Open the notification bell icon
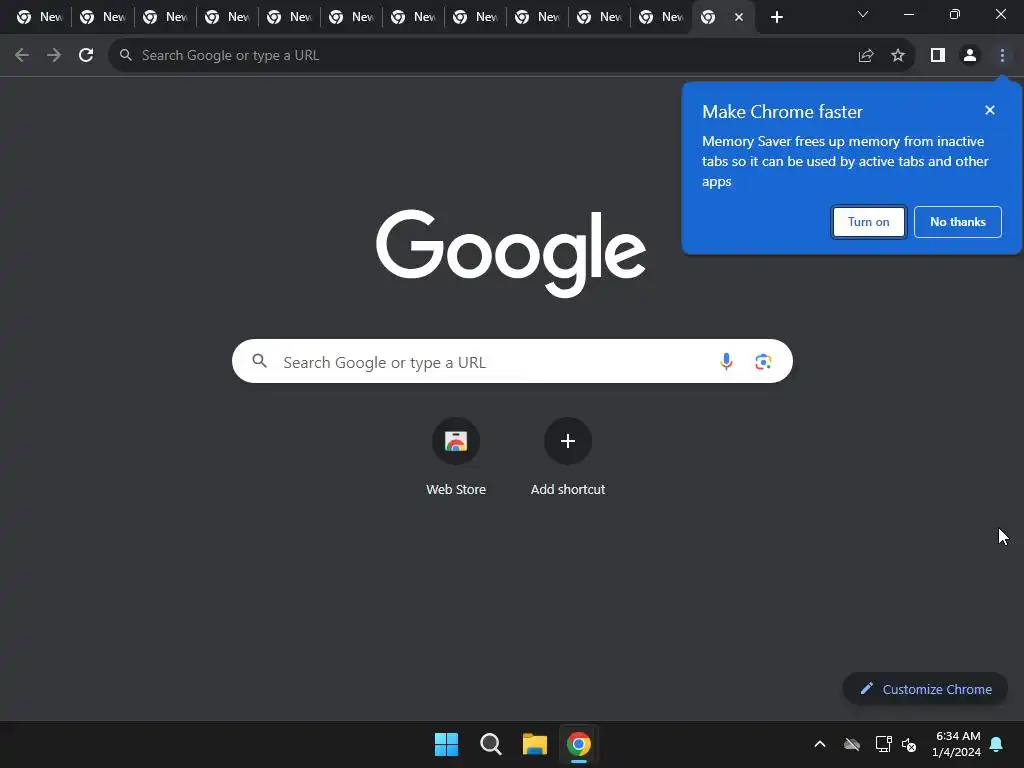 (x=997, y=744)
